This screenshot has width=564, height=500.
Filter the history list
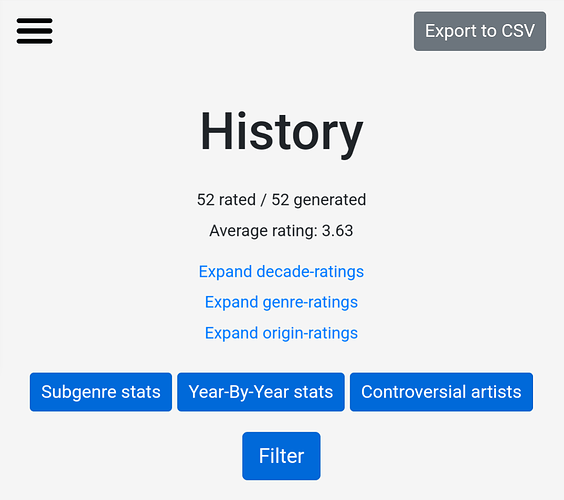(x=281, y=456)
